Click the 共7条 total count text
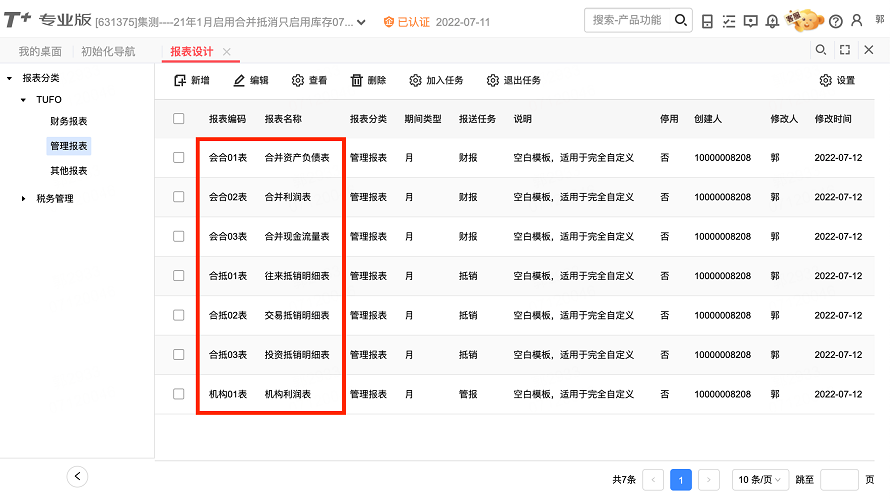Image resolution: width=890 pixels, height=499 pixels. (x=624, y=480)
